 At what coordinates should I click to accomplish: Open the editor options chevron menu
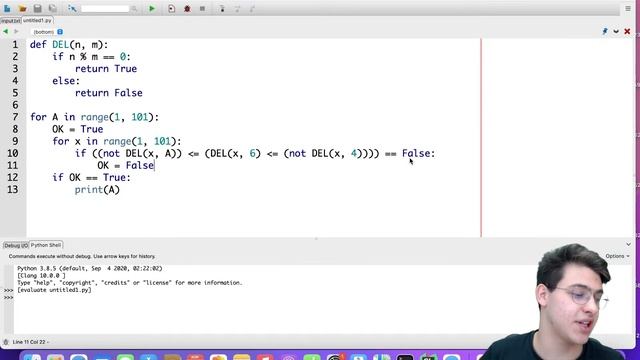(616, 31)
